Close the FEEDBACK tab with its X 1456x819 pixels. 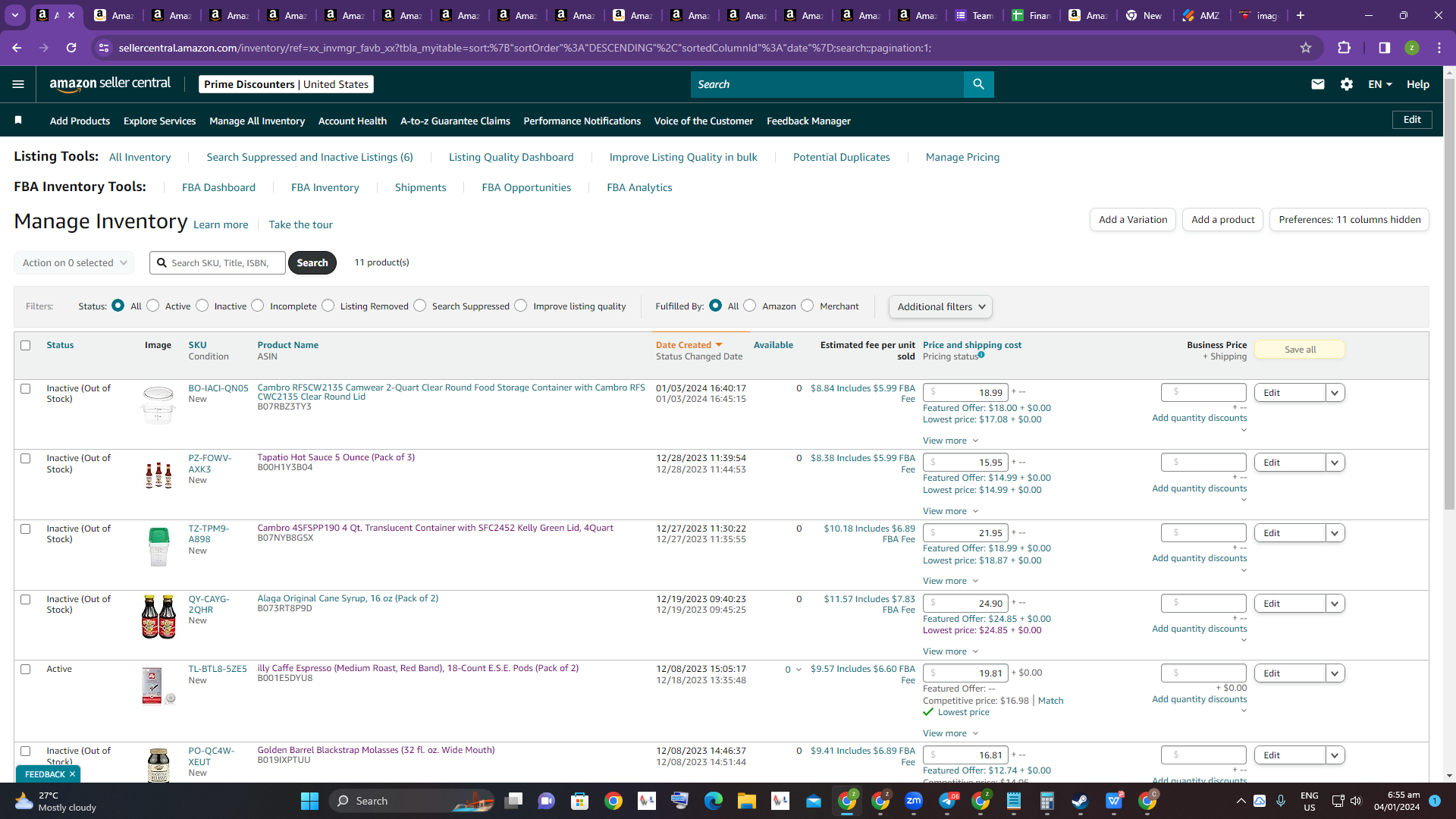[x=72, y=774]
